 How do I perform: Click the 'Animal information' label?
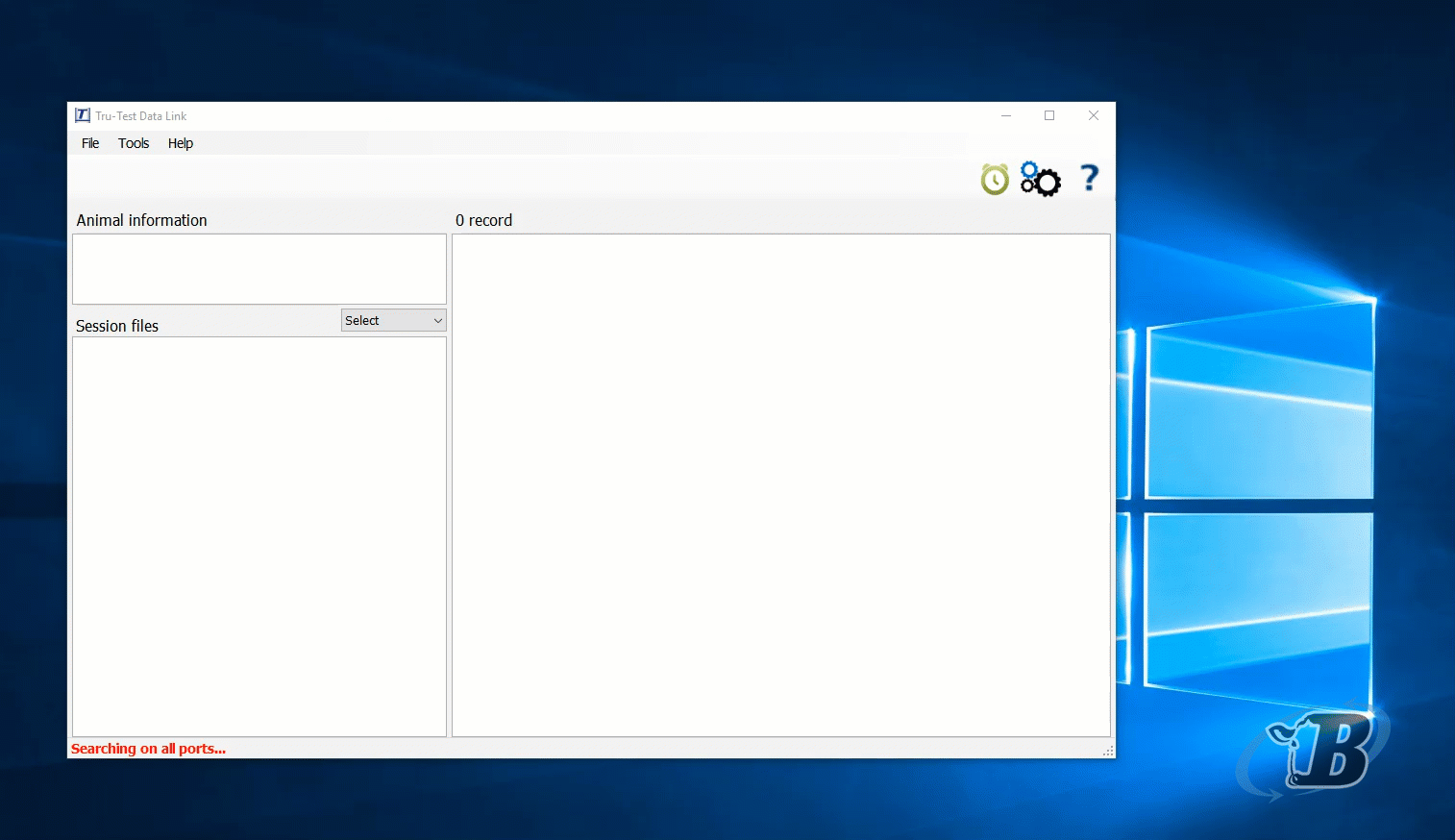pyautogui.click(x=141, y=220)
